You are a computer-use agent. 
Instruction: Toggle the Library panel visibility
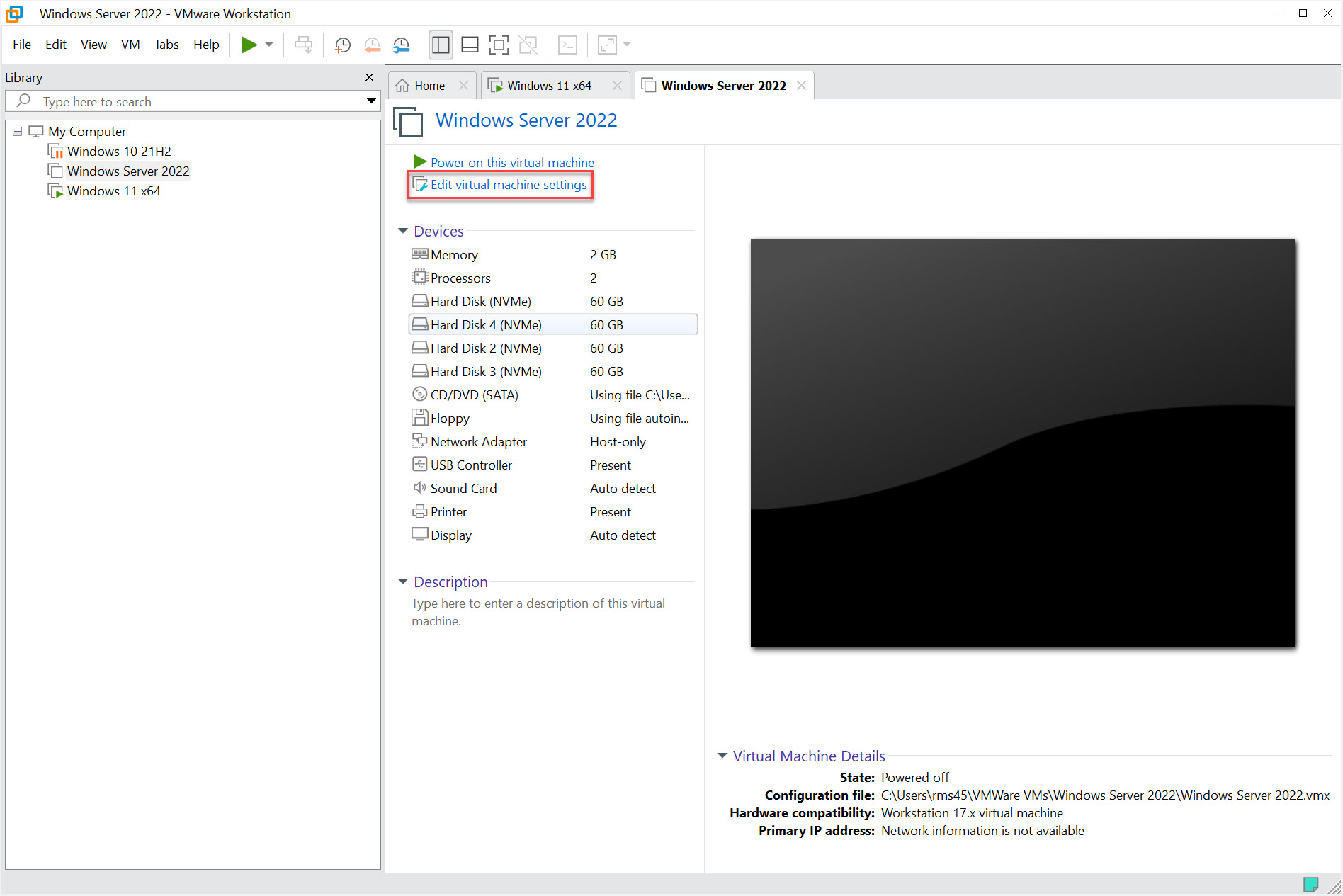point(440,45)
